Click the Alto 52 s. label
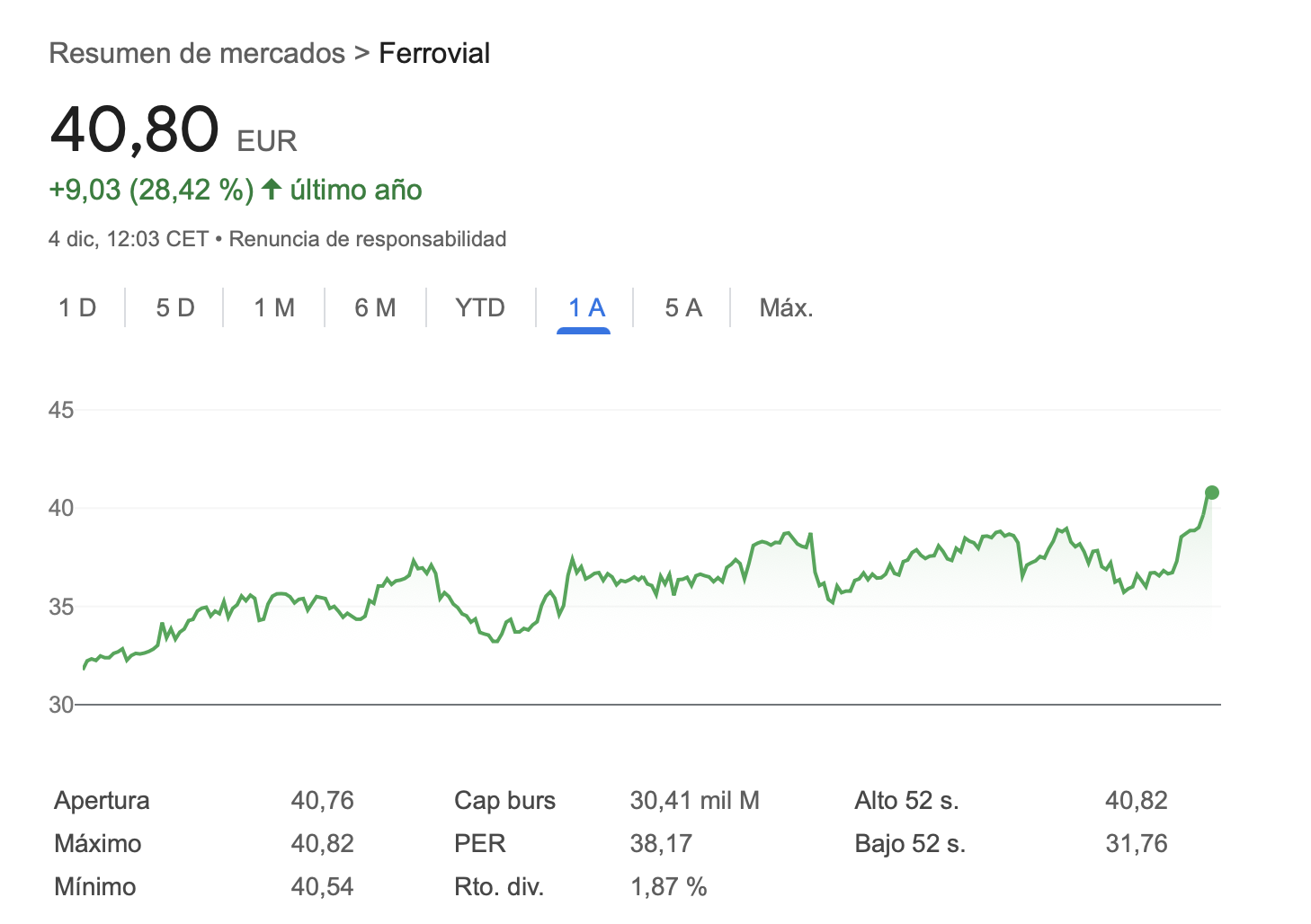Viewport: 1311px width, 924px height. (x=907, y=801)
